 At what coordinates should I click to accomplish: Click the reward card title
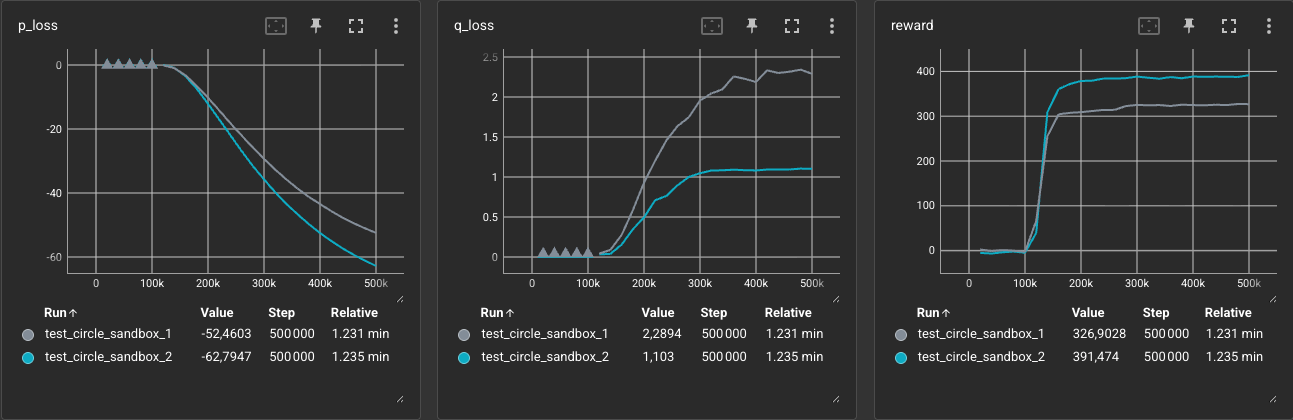point(912,26)
